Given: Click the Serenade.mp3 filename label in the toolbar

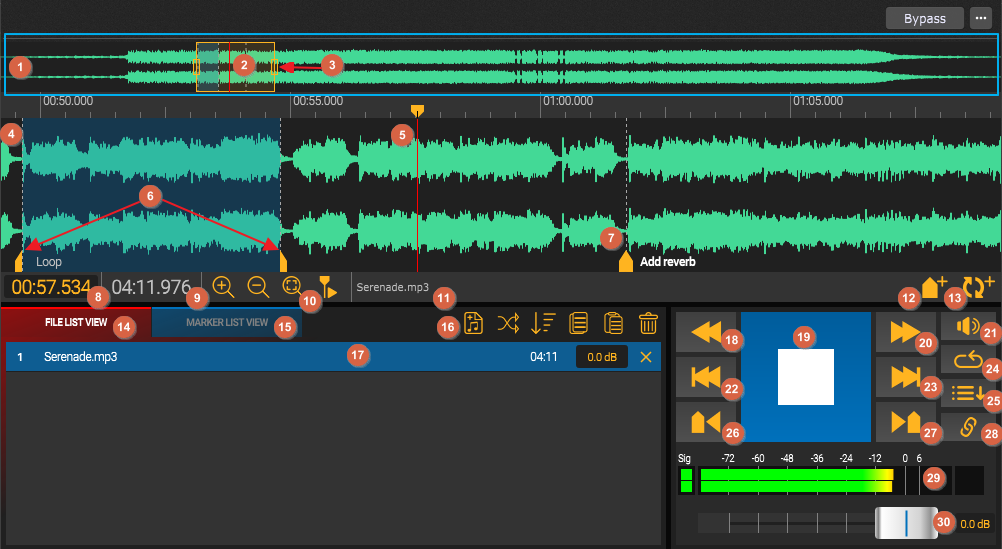Looking at the screenshot, I should 392,287.
